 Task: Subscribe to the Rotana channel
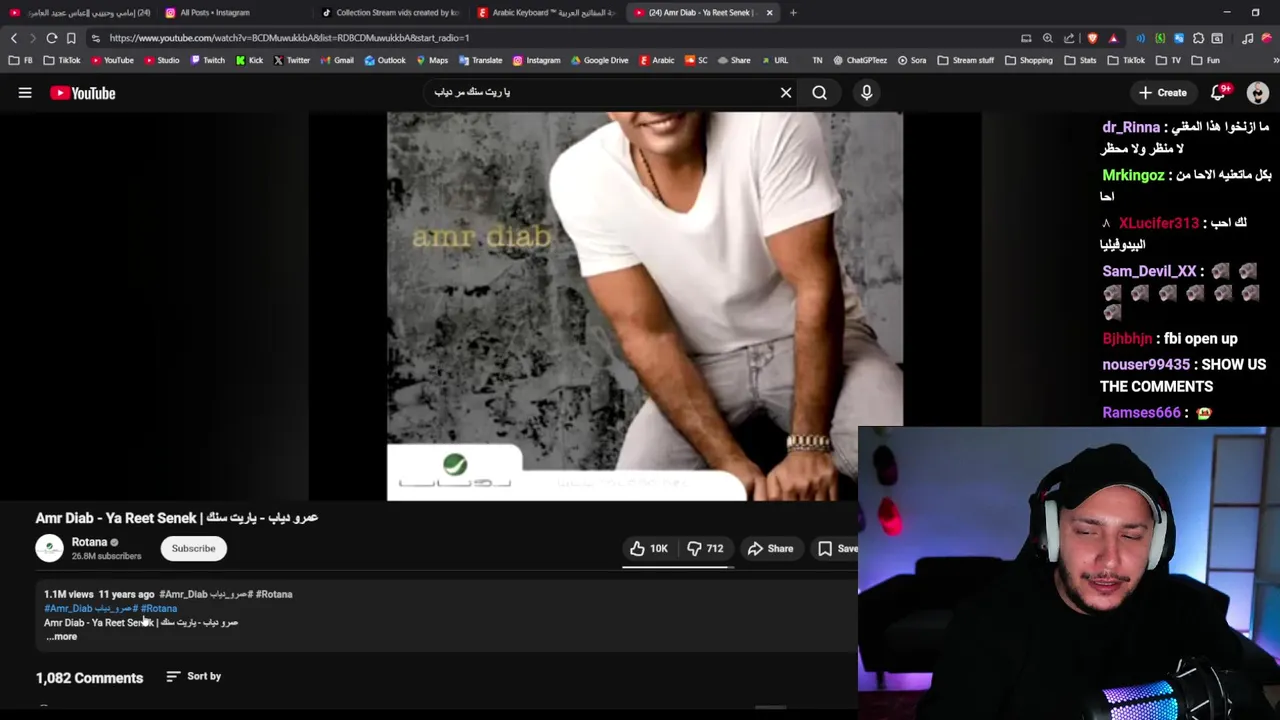193,548
